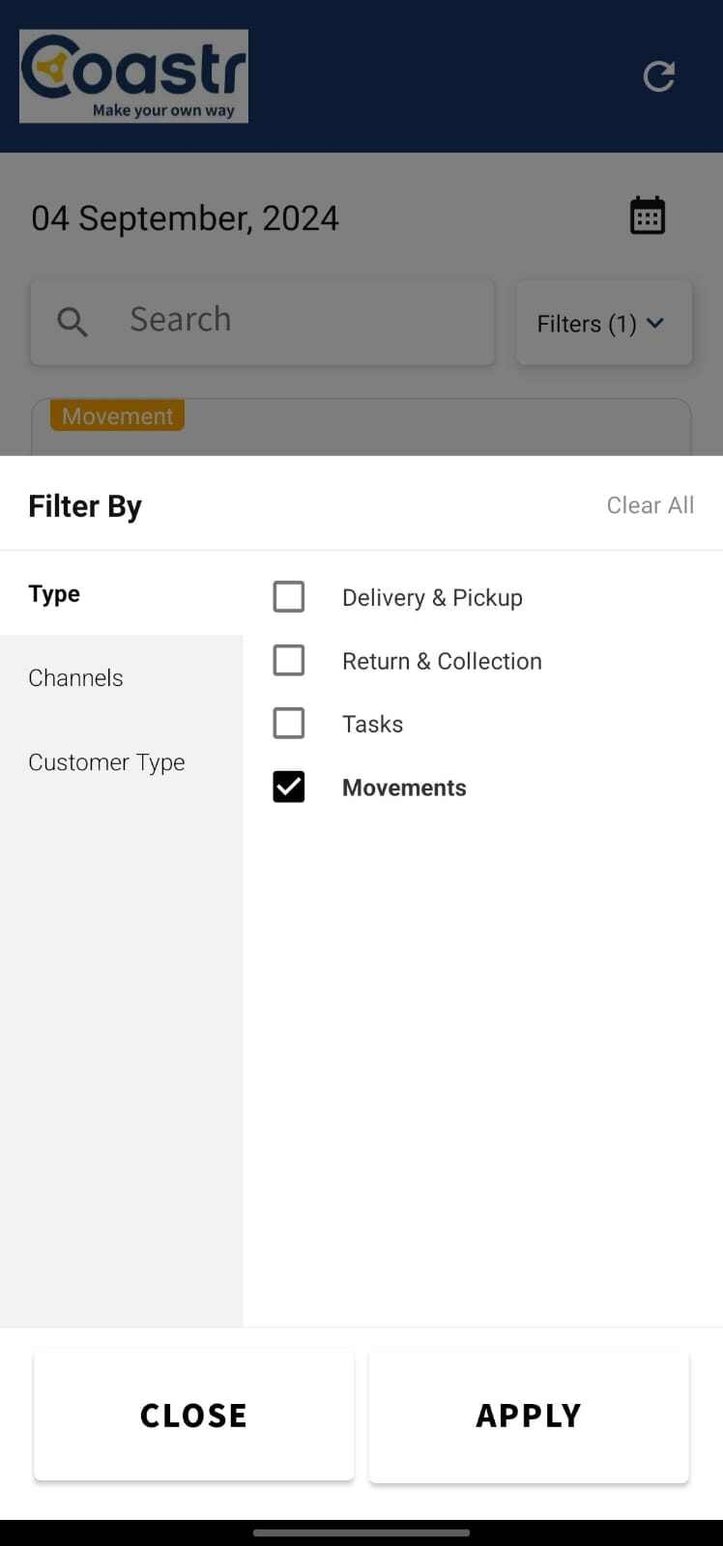
Task: Click the refresh icon in the header
Action: [x=658, y=75]
